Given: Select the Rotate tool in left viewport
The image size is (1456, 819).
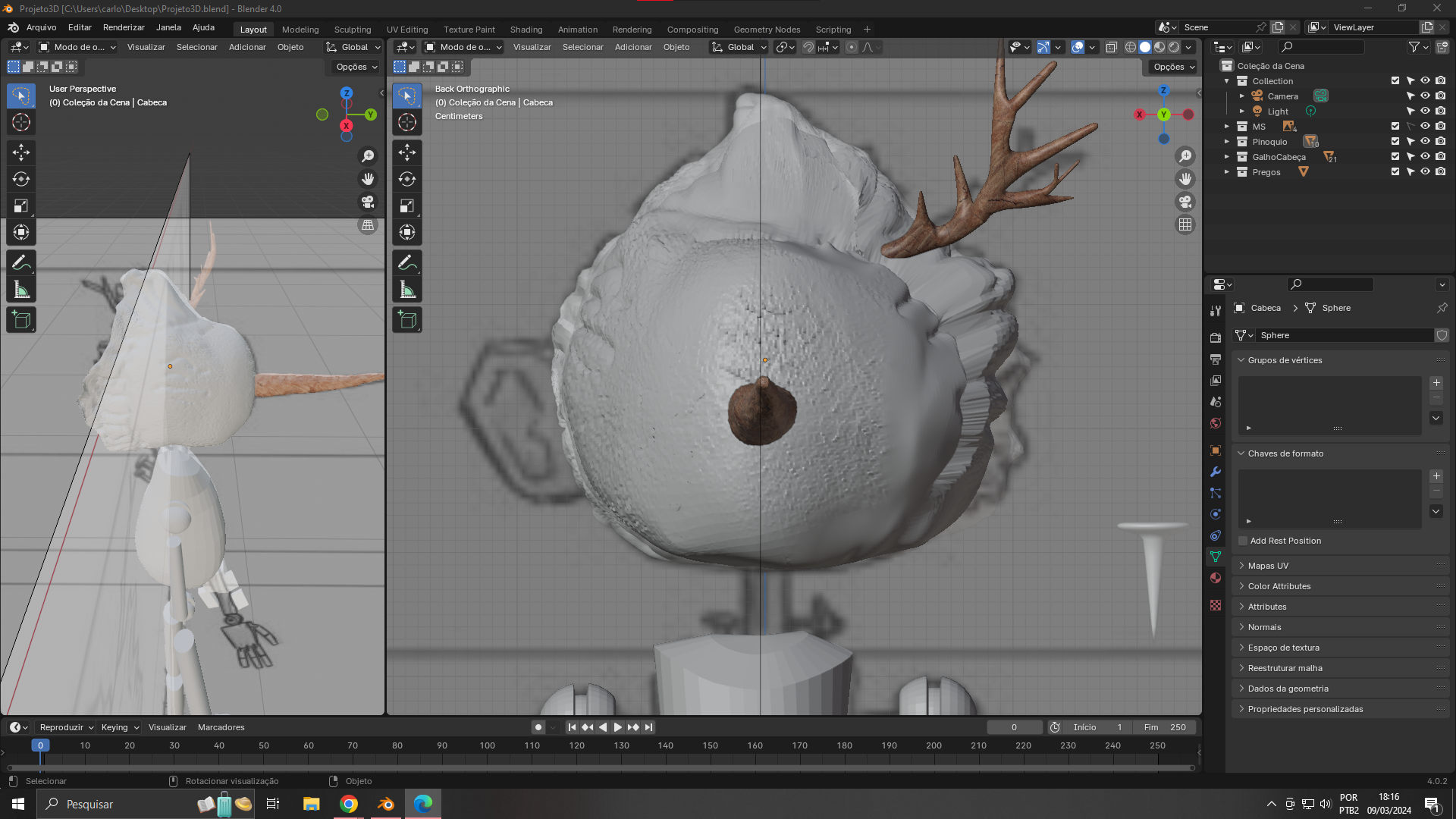Looking at the screenshot, I should pyautogui.click(x=21, y=179).
